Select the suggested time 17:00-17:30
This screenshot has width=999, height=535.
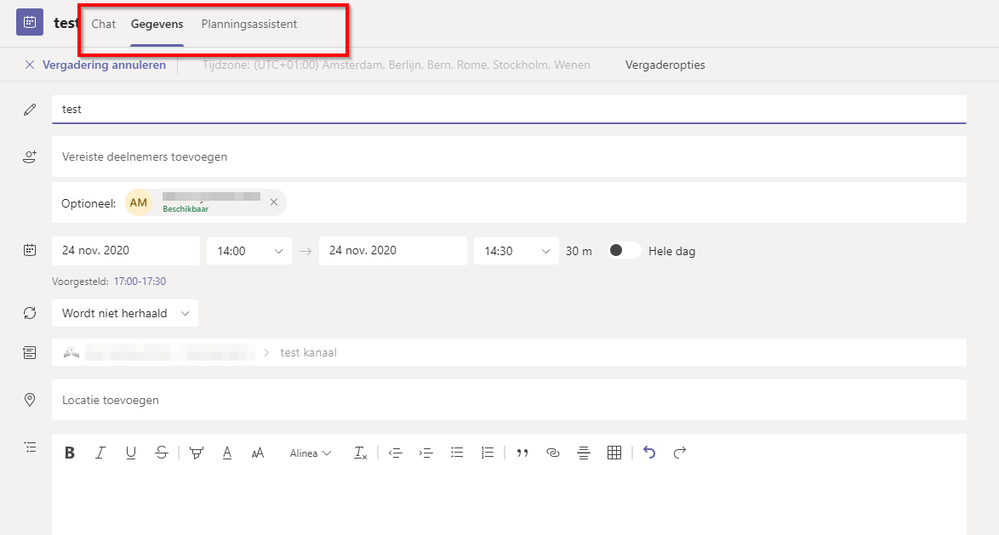point(140,282)
